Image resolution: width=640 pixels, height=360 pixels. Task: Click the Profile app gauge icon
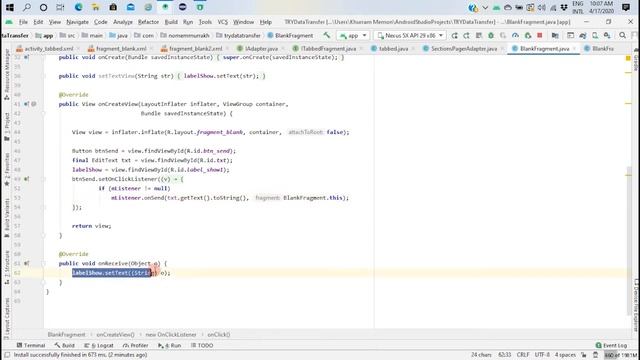pyautogui.click(x=515, y=36)
